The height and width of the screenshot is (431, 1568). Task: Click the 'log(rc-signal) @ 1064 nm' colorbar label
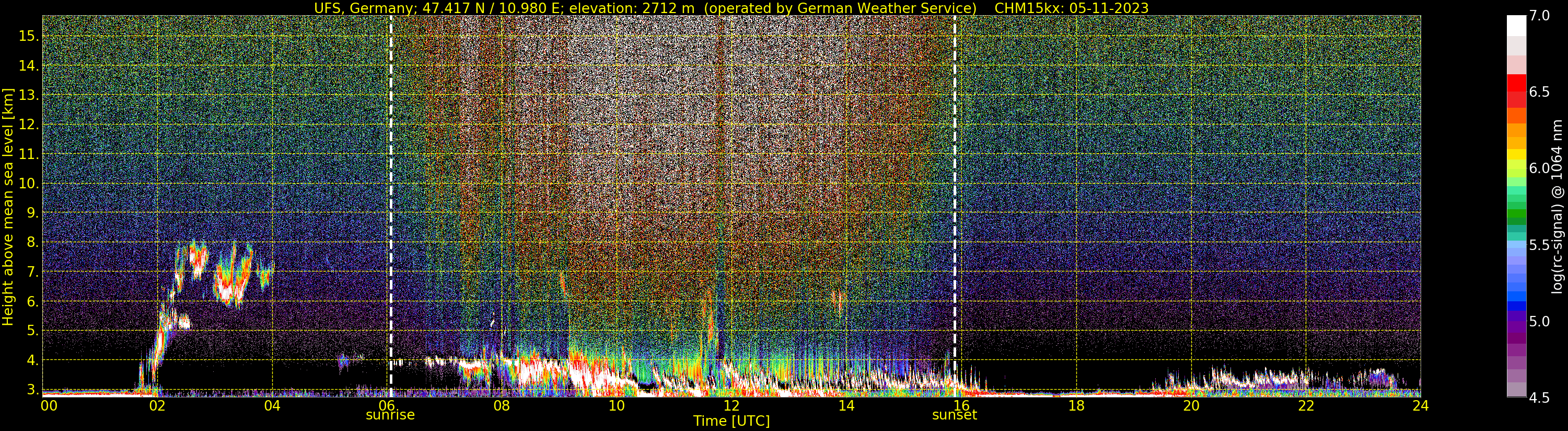click(1557, 207)
